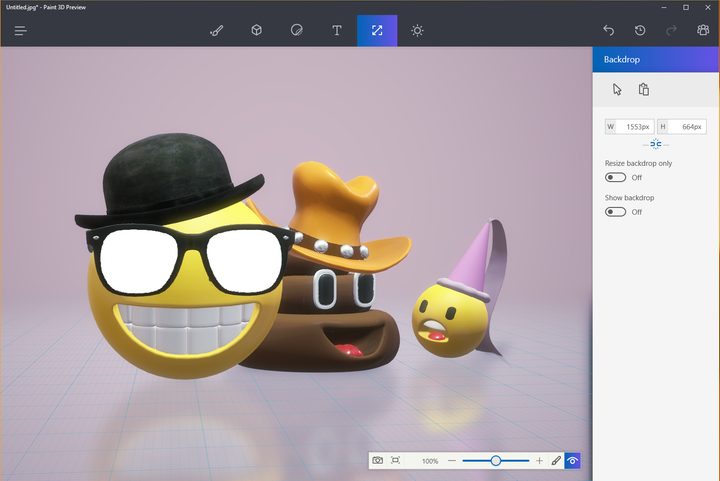Click the zoom slider handle
This screenshot has width=720, height=481.
click(x=495, y=460)
